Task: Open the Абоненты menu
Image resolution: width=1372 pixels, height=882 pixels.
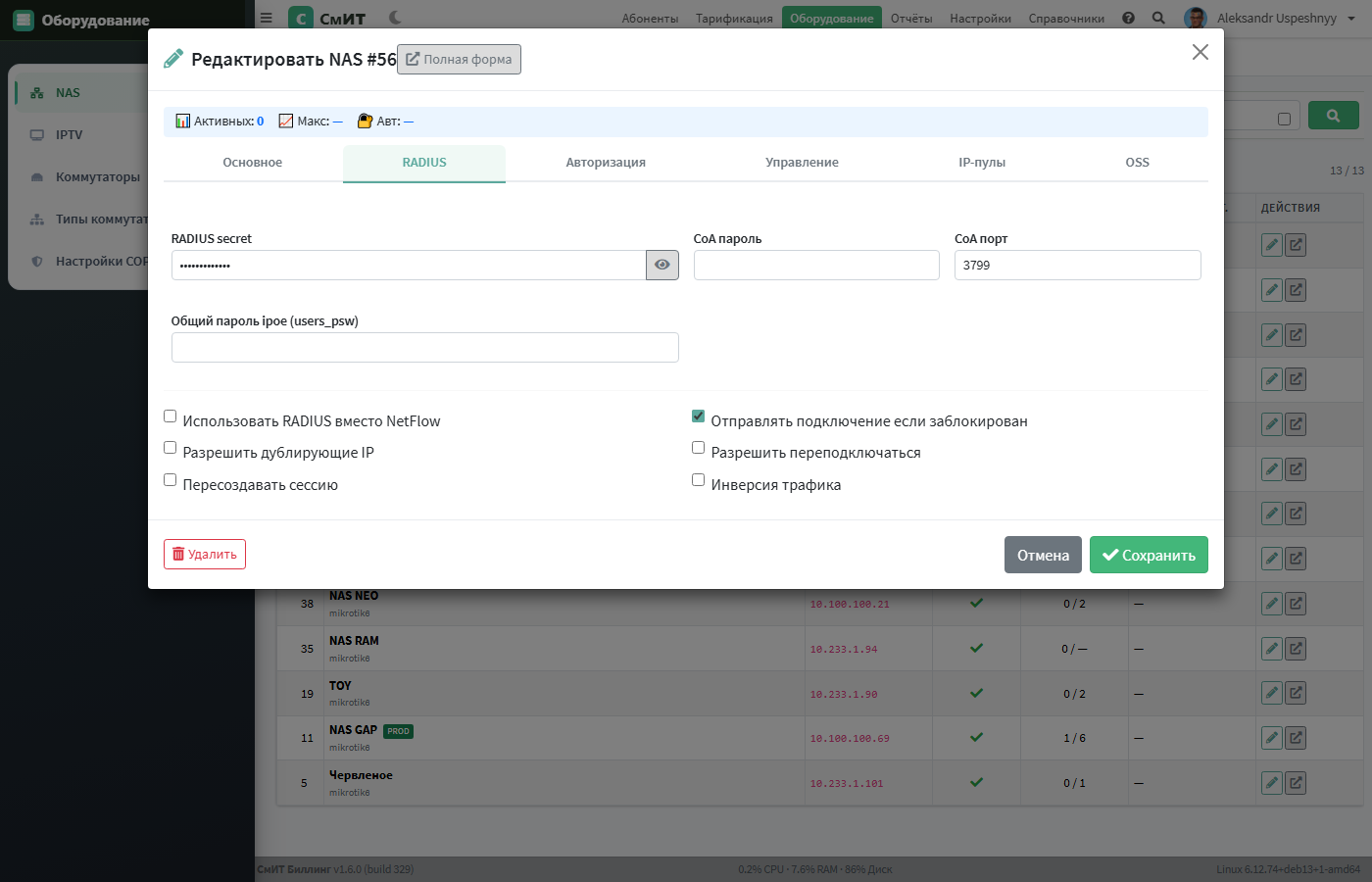Action: tap(650, 19)
